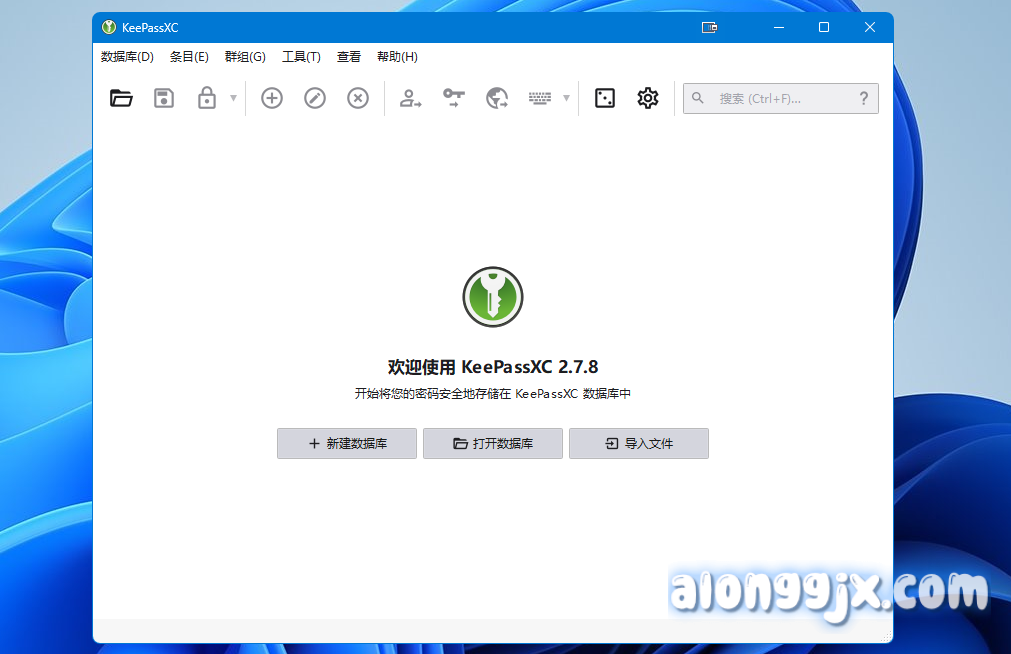The image size is (1011, 654).
Task: Click the search help question mark
Action: pos(864,98)
